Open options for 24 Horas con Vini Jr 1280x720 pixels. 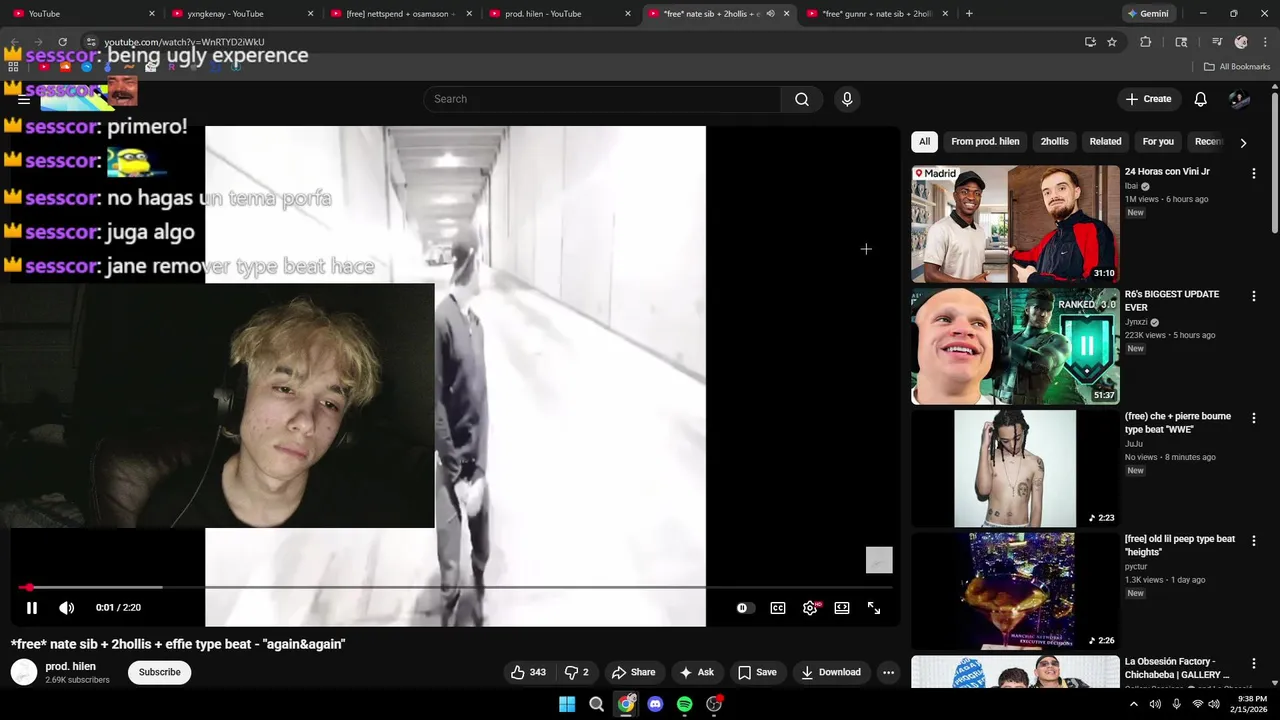point(1253,173)
